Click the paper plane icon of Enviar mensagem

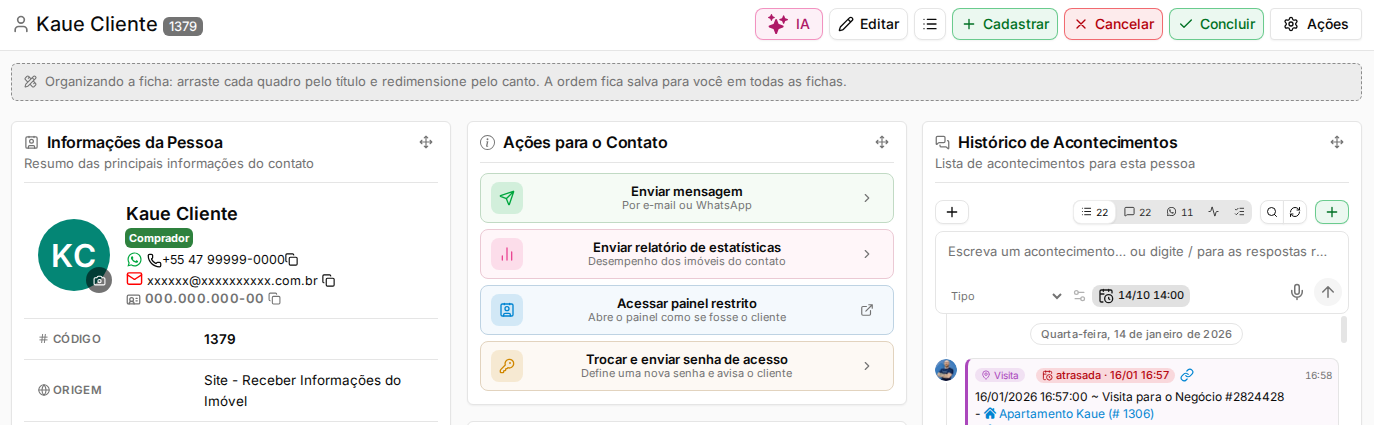pyautogui.click(x=507, y=198)
